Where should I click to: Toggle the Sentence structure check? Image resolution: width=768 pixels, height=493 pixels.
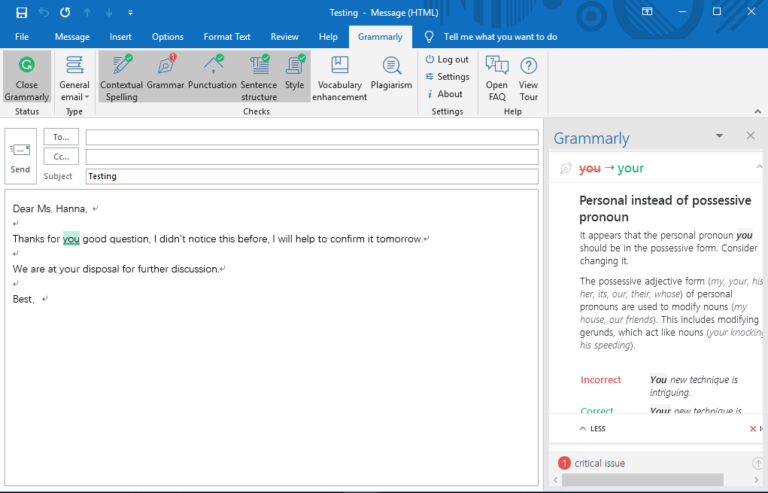(x=259, y=77)
